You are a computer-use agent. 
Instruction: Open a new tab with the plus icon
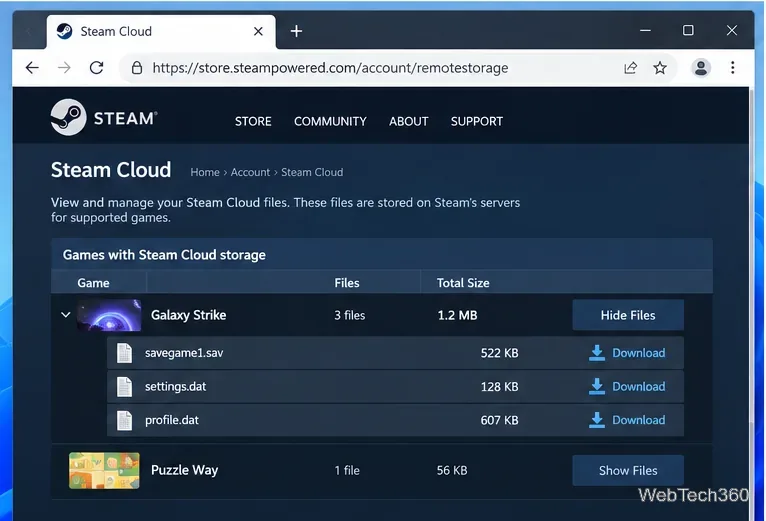[296, 31]
